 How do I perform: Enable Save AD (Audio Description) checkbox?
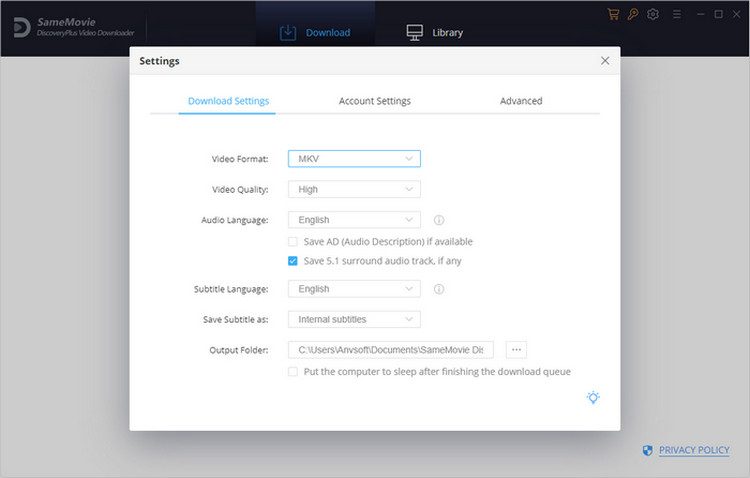(293, 242)
